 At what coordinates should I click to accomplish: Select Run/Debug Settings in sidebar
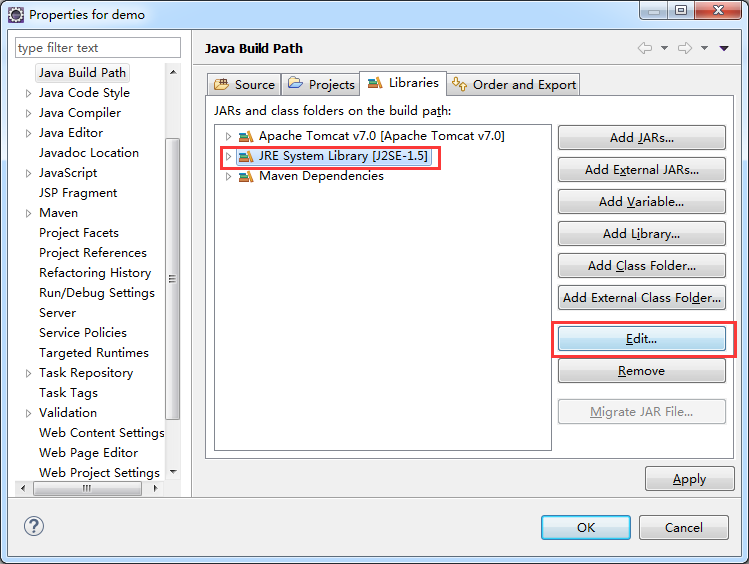pyautogui.click(x=97, y=293)
